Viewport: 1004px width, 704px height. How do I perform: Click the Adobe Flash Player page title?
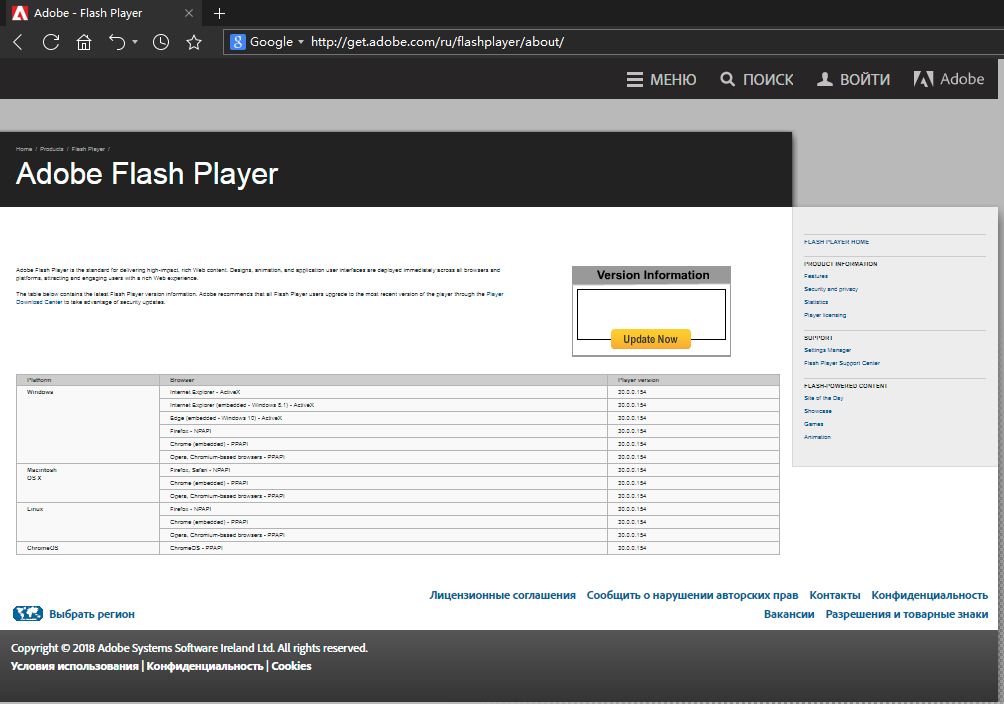click(147, 174)
